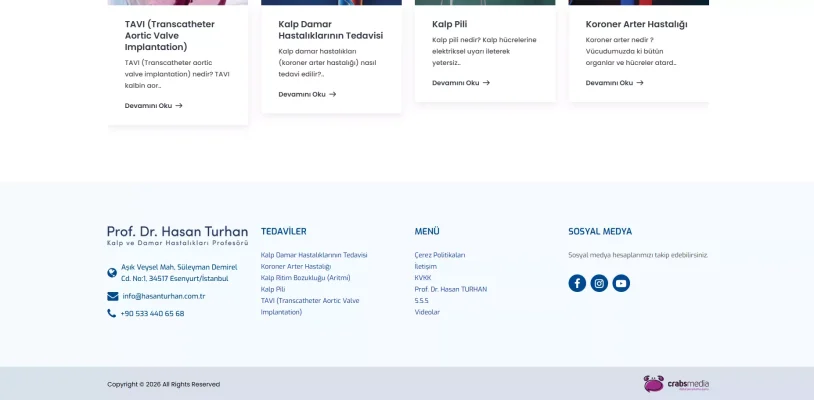Open the Videolar menu link
The image size is (814, 400).
pyautogui.click(x=427, y=312)
